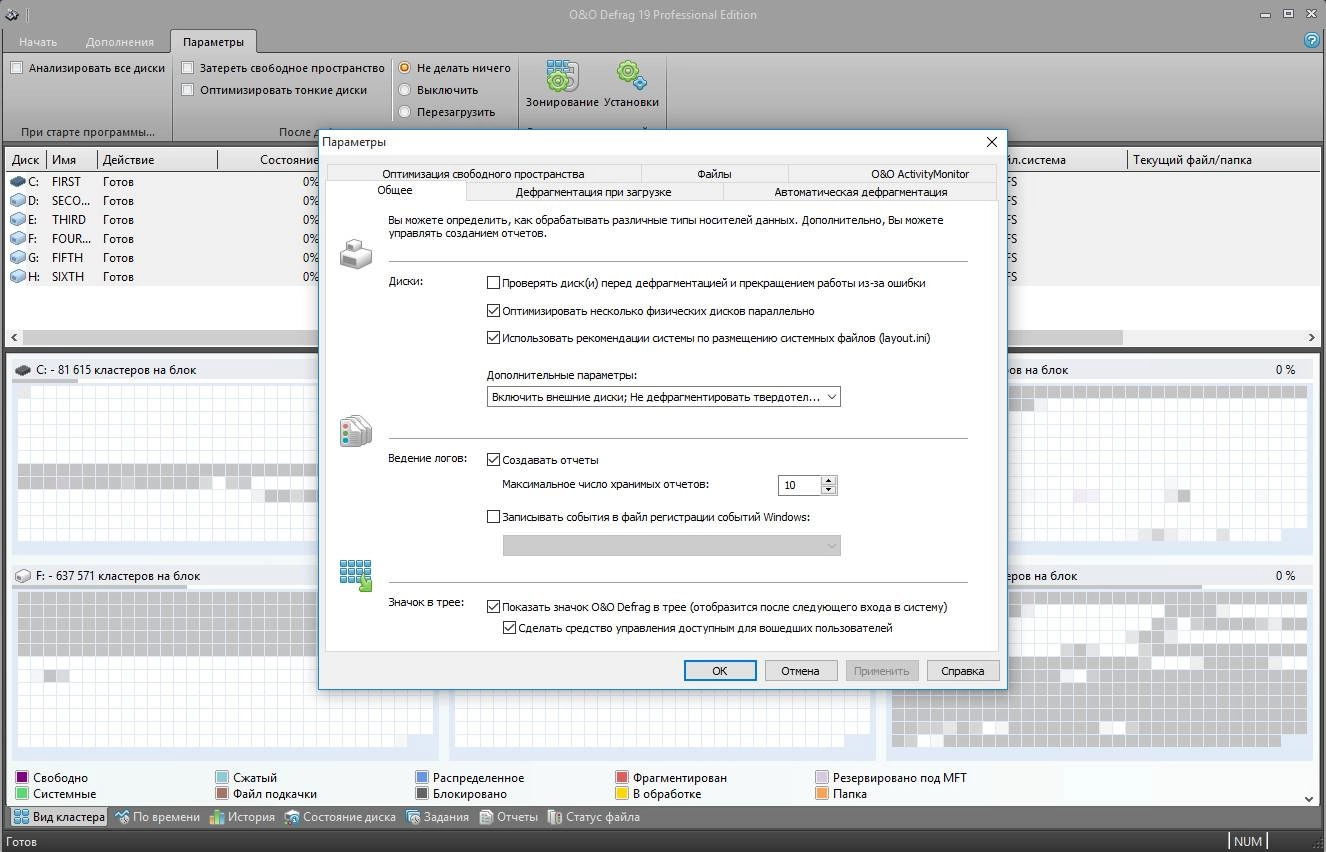This screenshot has width=1326, height=852.
Task: Click the tray icon grid image in dialog
Action: click(x=355, y=575)
